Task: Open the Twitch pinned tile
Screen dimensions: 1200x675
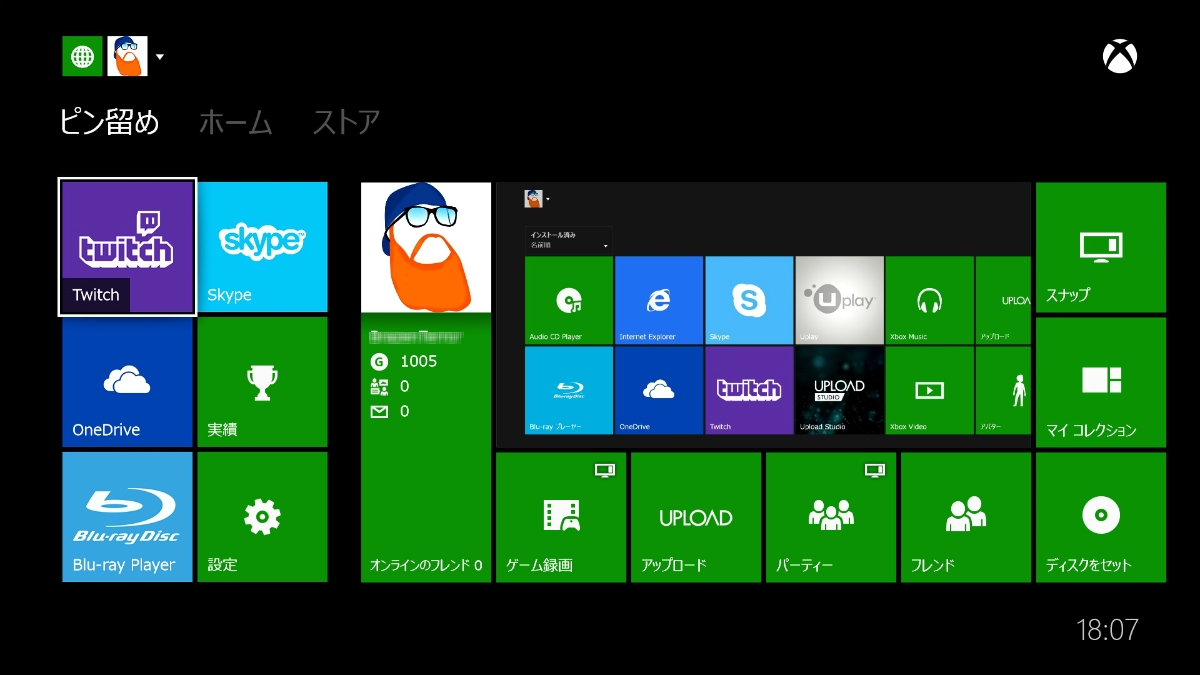Action: point(127,247)
